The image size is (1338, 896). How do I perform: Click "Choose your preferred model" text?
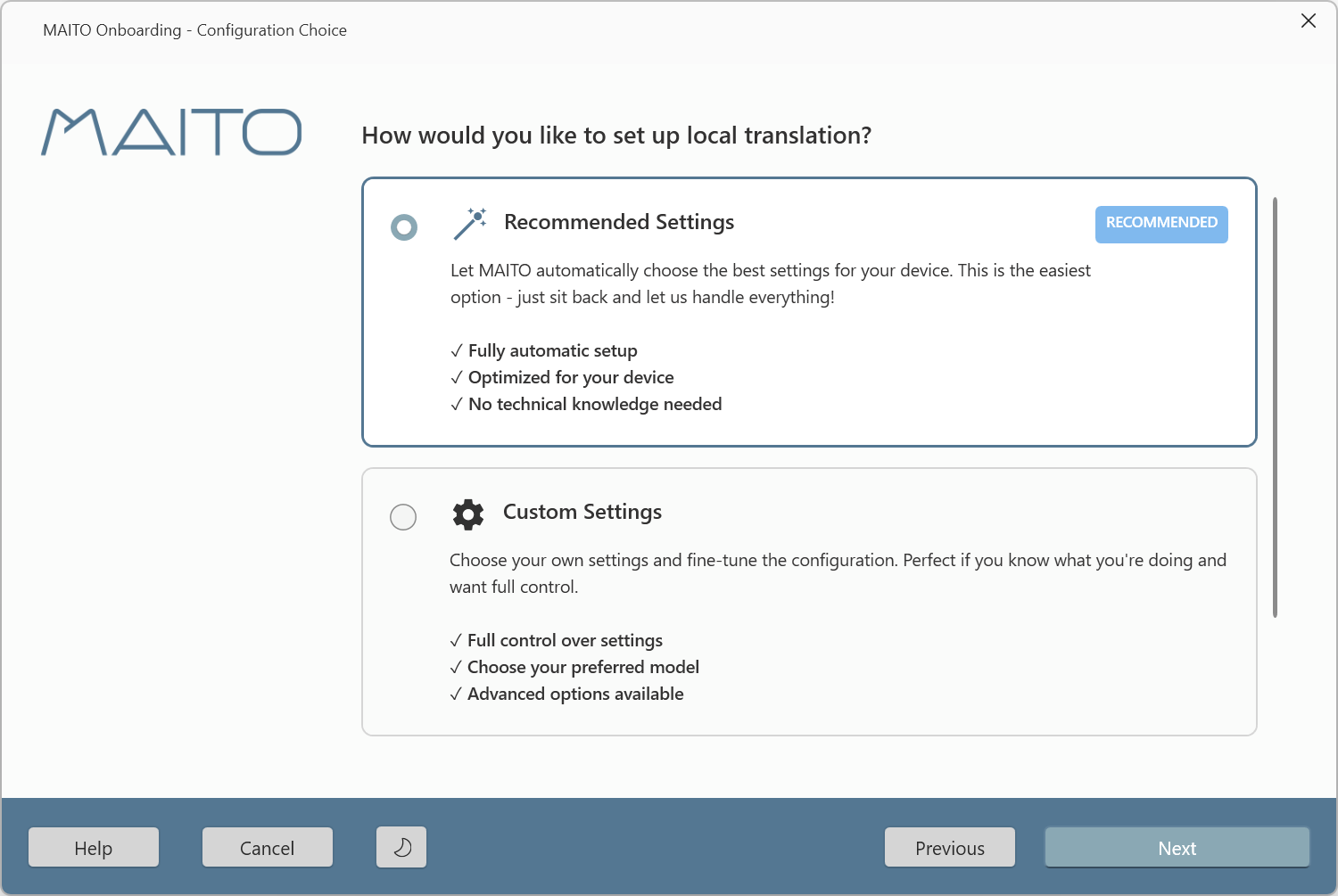point(583,667)
